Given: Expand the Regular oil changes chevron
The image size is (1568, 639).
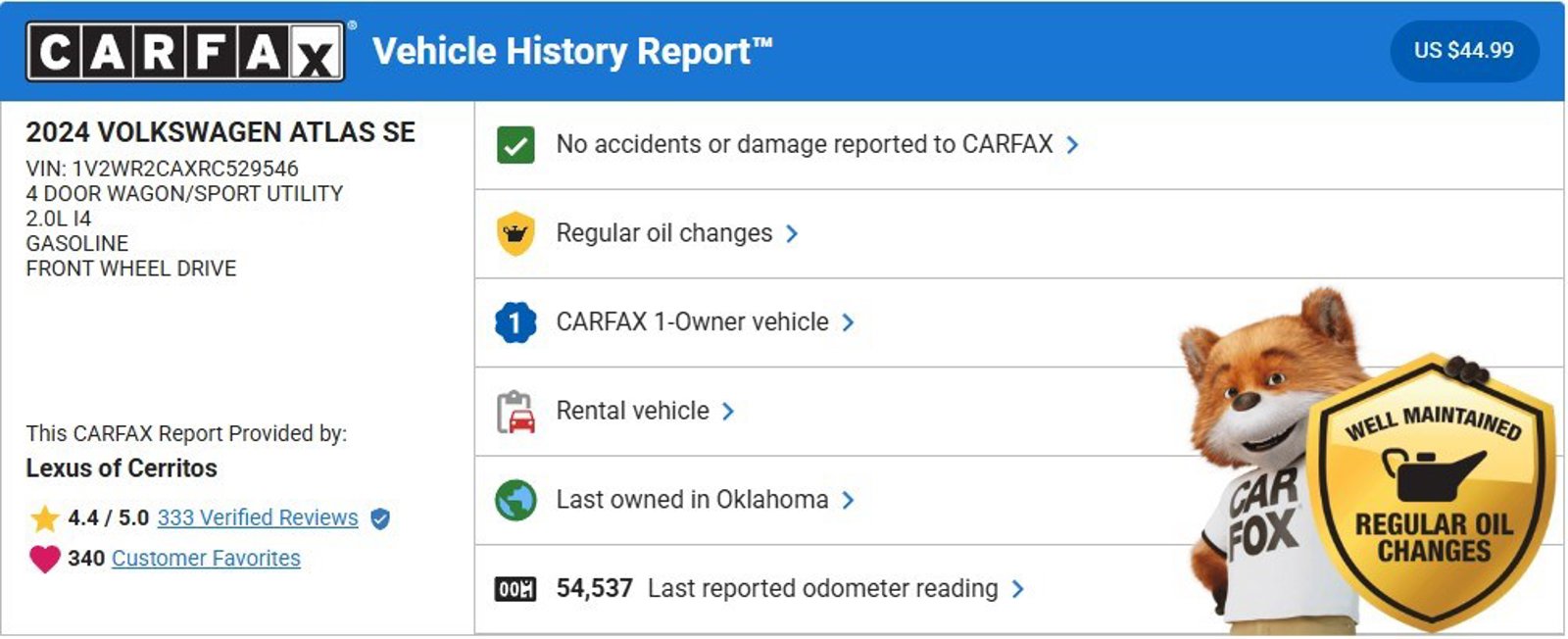Looking at the screenshot, I should click(x=792, y=233).
